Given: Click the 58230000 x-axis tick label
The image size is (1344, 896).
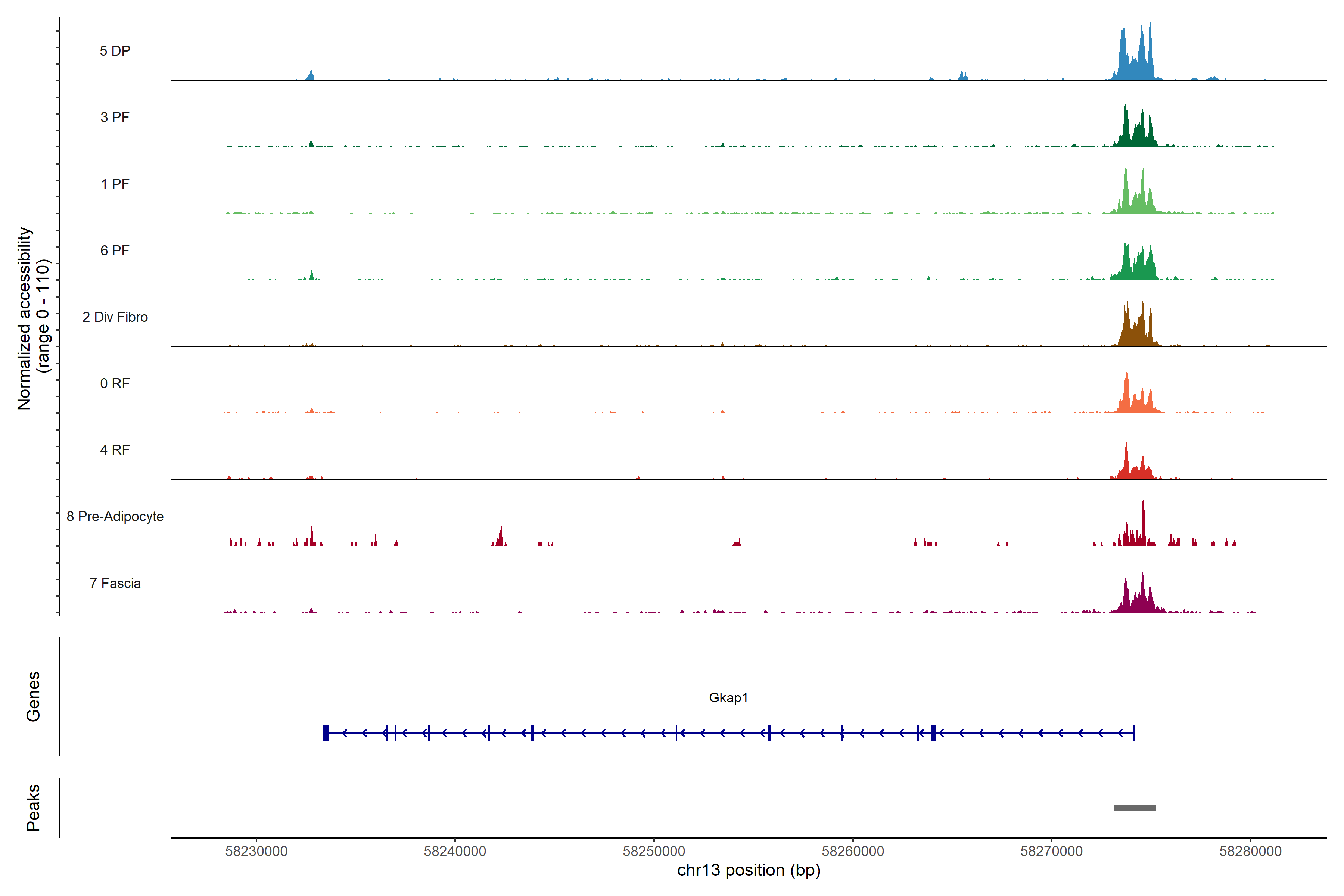Looking at the screenshot, I should (x=256, y=852).
